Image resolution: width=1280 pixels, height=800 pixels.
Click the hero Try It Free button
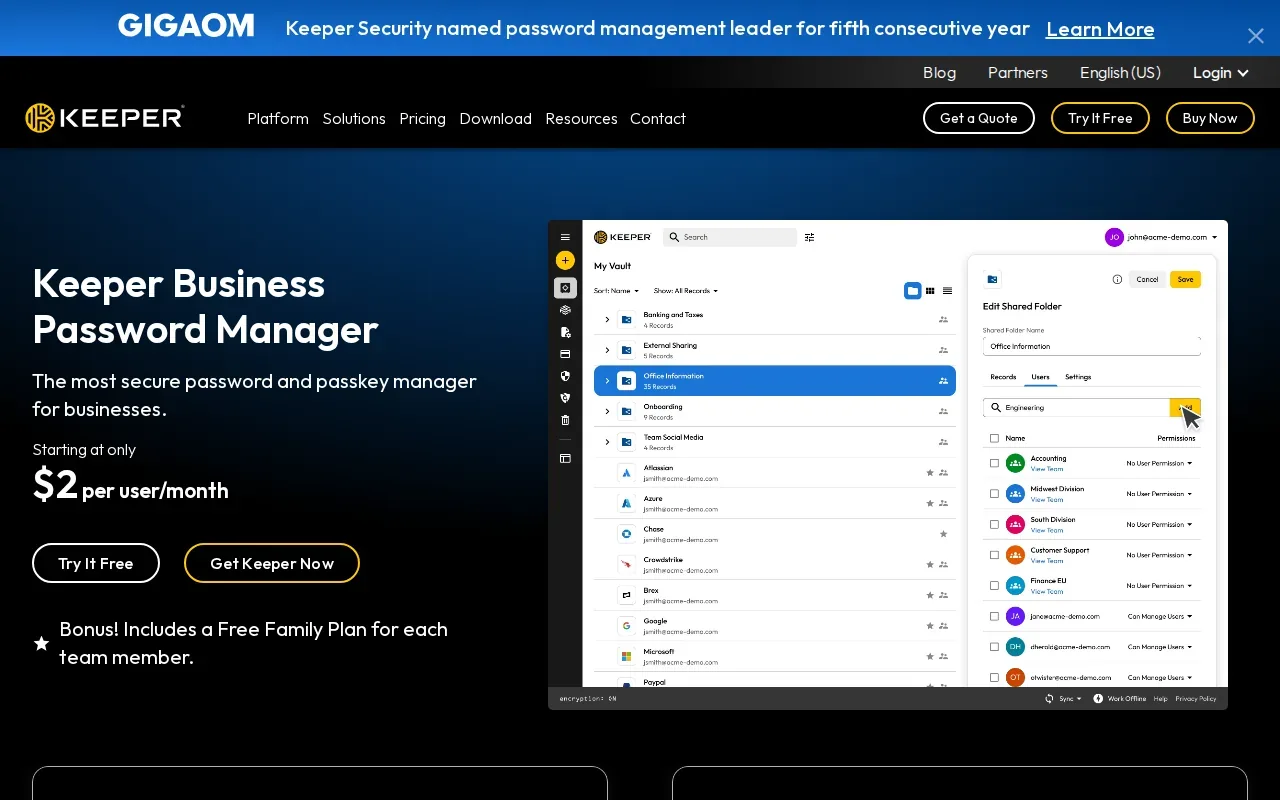point(96,563)
